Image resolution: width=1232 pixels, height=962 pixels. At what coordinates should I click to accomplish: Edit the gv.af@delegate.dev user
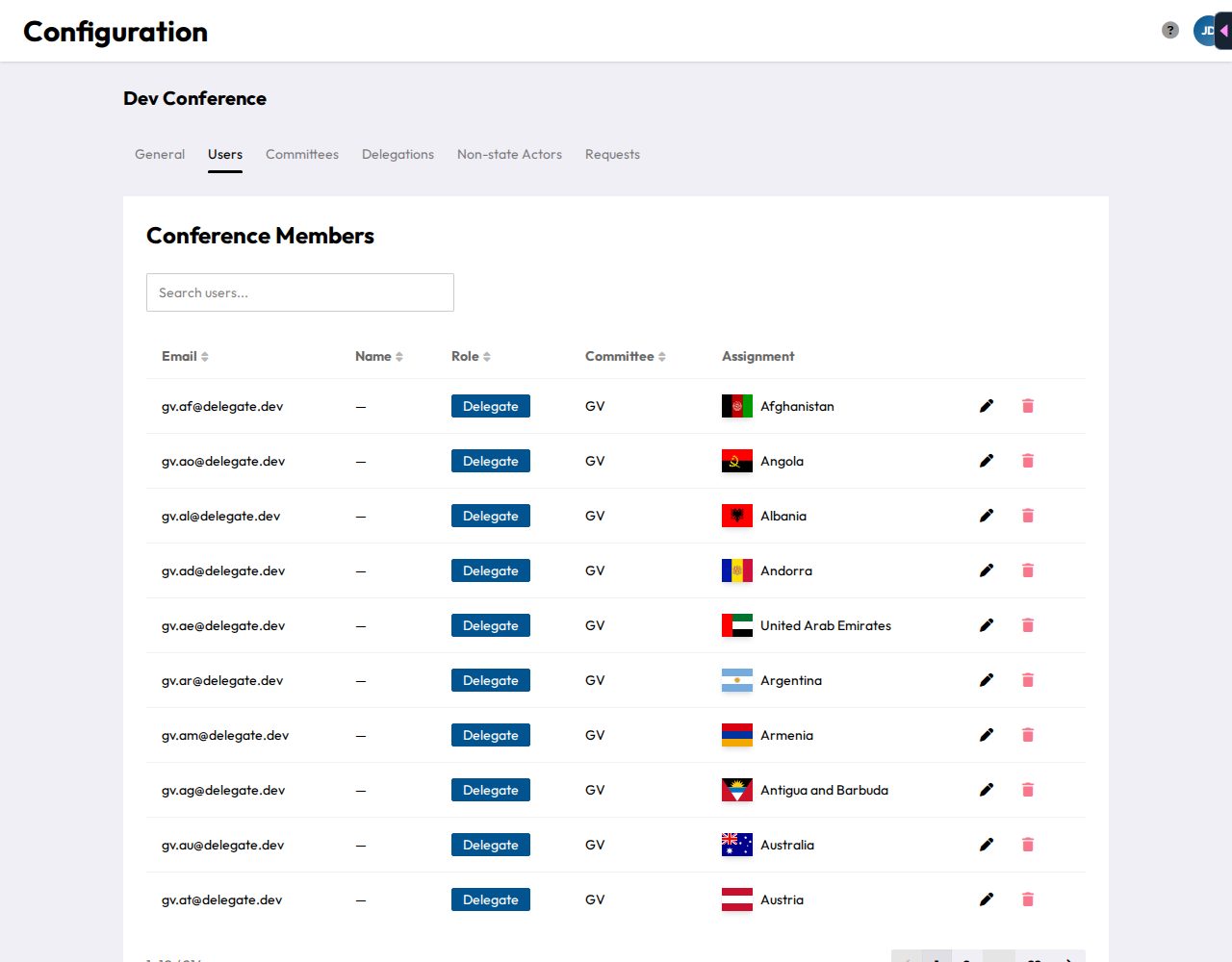(x=987, y=406)
